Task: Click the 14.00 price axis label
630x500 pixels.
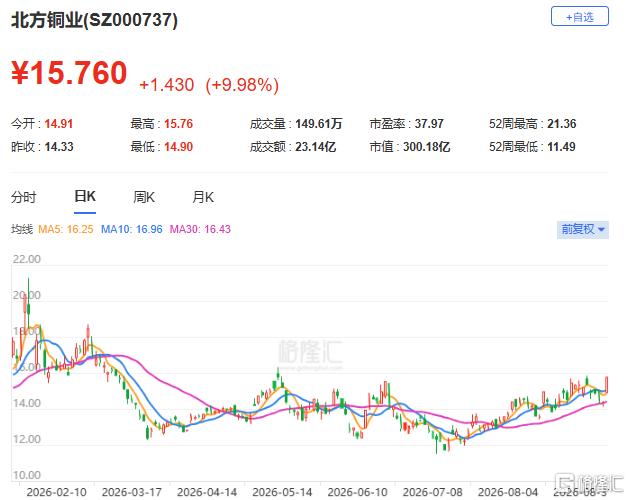Action: pyautogui.click(x=27, y=403)
